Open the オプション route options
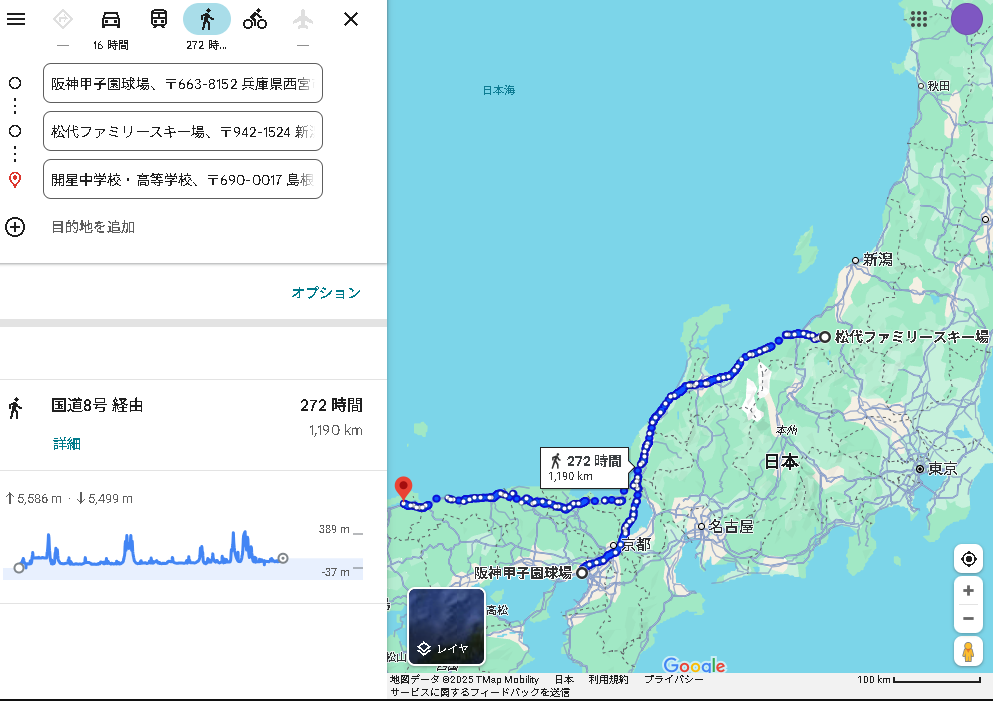The image size is (993, 701). 326,293
